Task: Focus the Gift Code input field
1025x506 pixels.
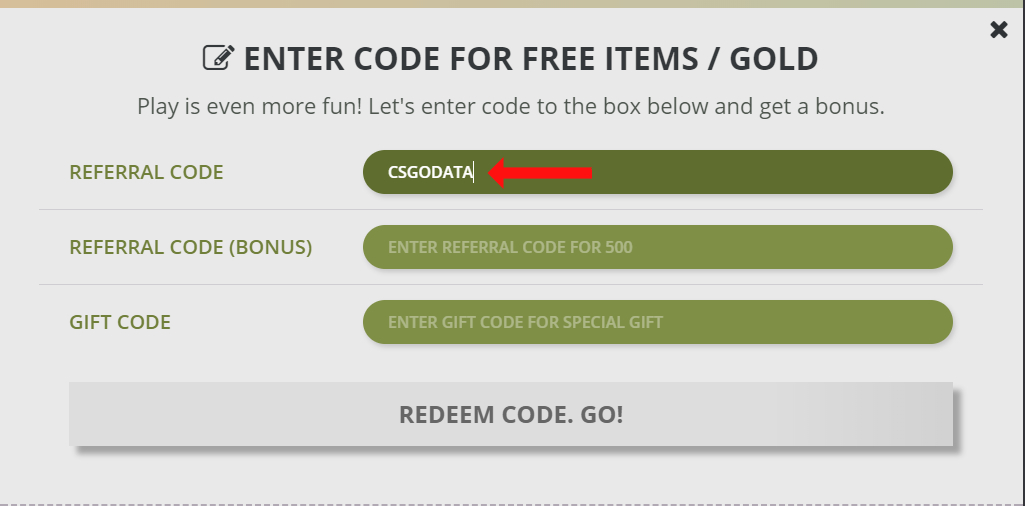Action: [657, 322]
